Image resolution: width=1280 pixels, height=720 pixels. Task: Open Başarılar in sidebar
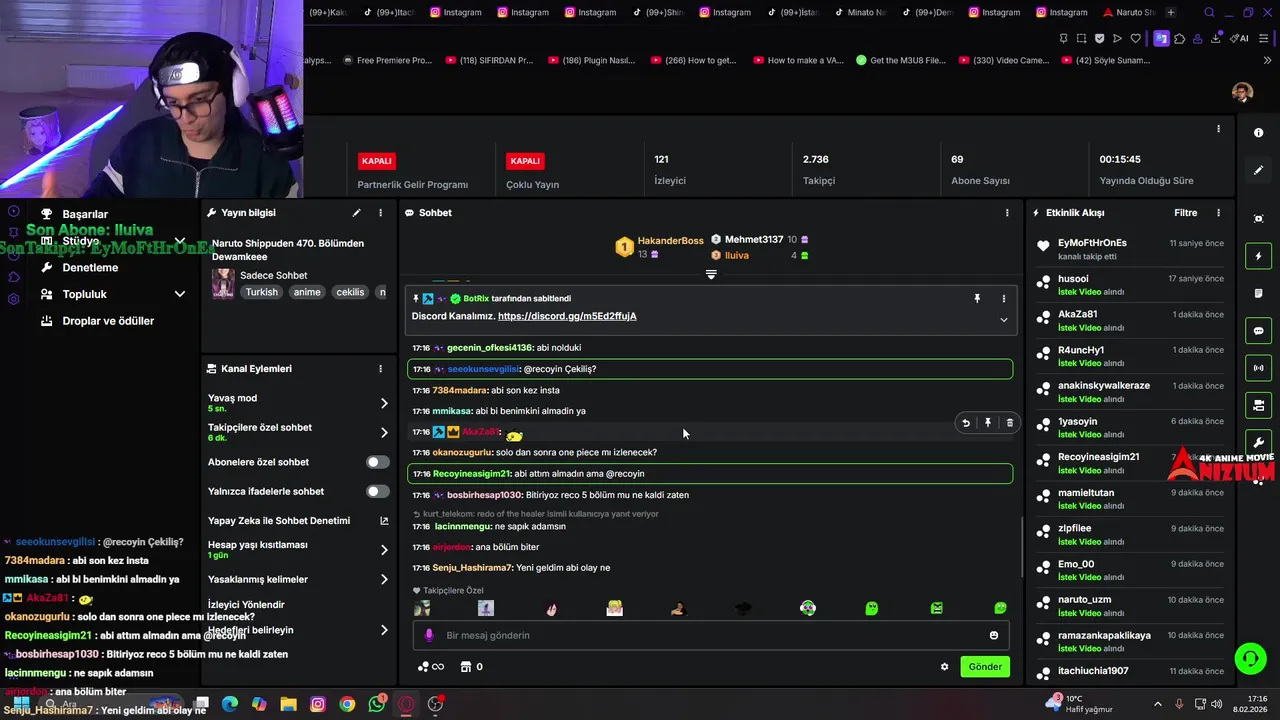coord(85,214)
